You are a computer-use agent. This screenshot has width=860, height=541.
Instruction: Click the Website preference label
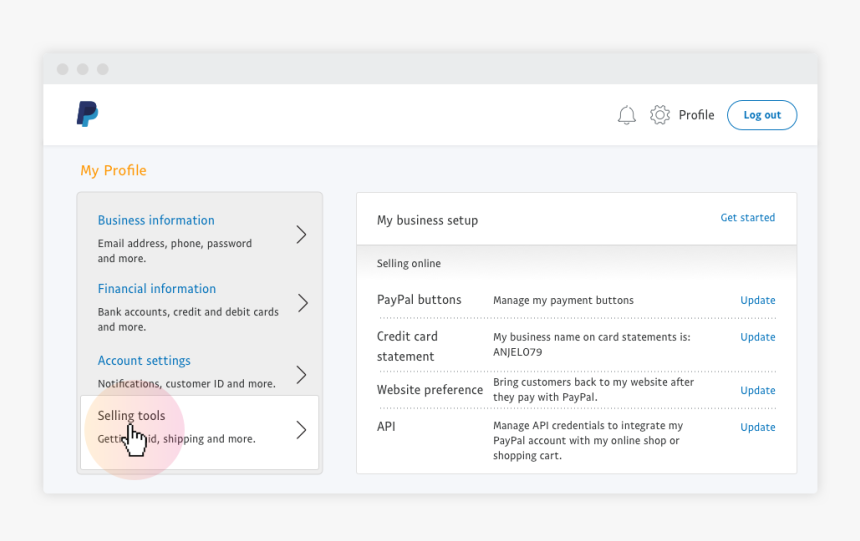pyautogui.click(x=430, y=390)
